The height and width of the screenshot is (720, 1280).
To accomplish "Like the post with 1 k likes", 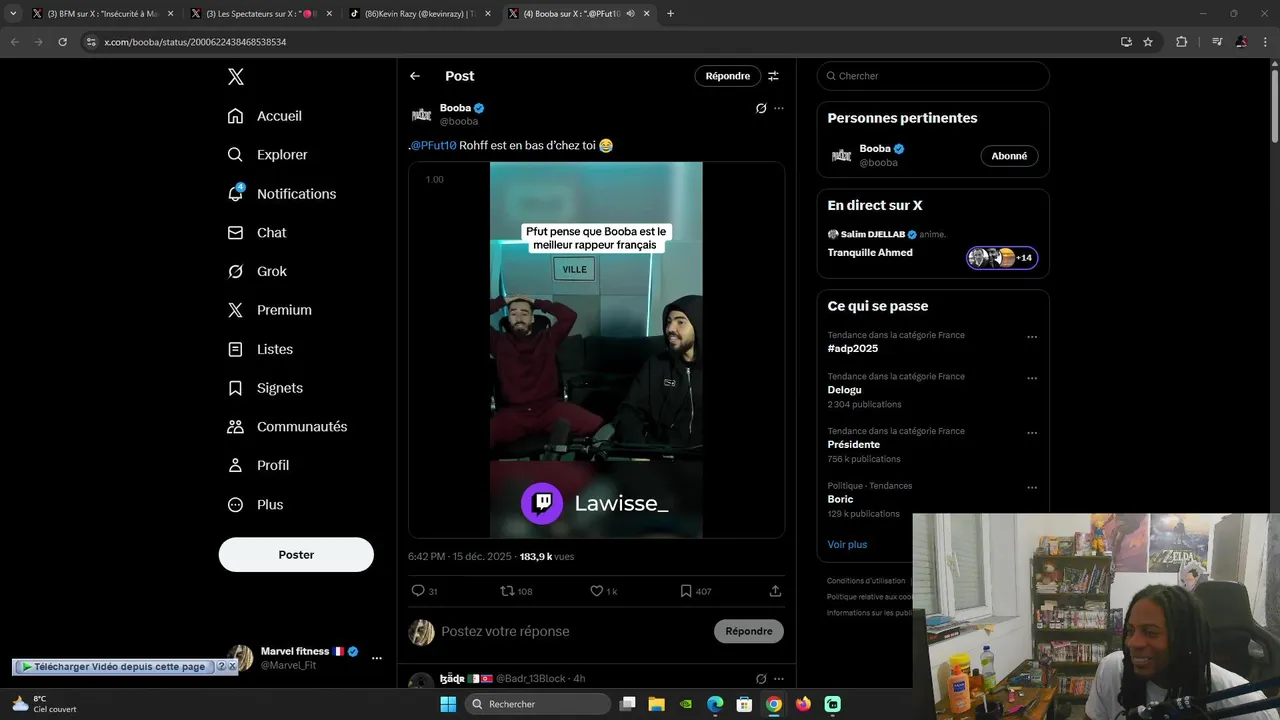I will click(x=597, y=591).
